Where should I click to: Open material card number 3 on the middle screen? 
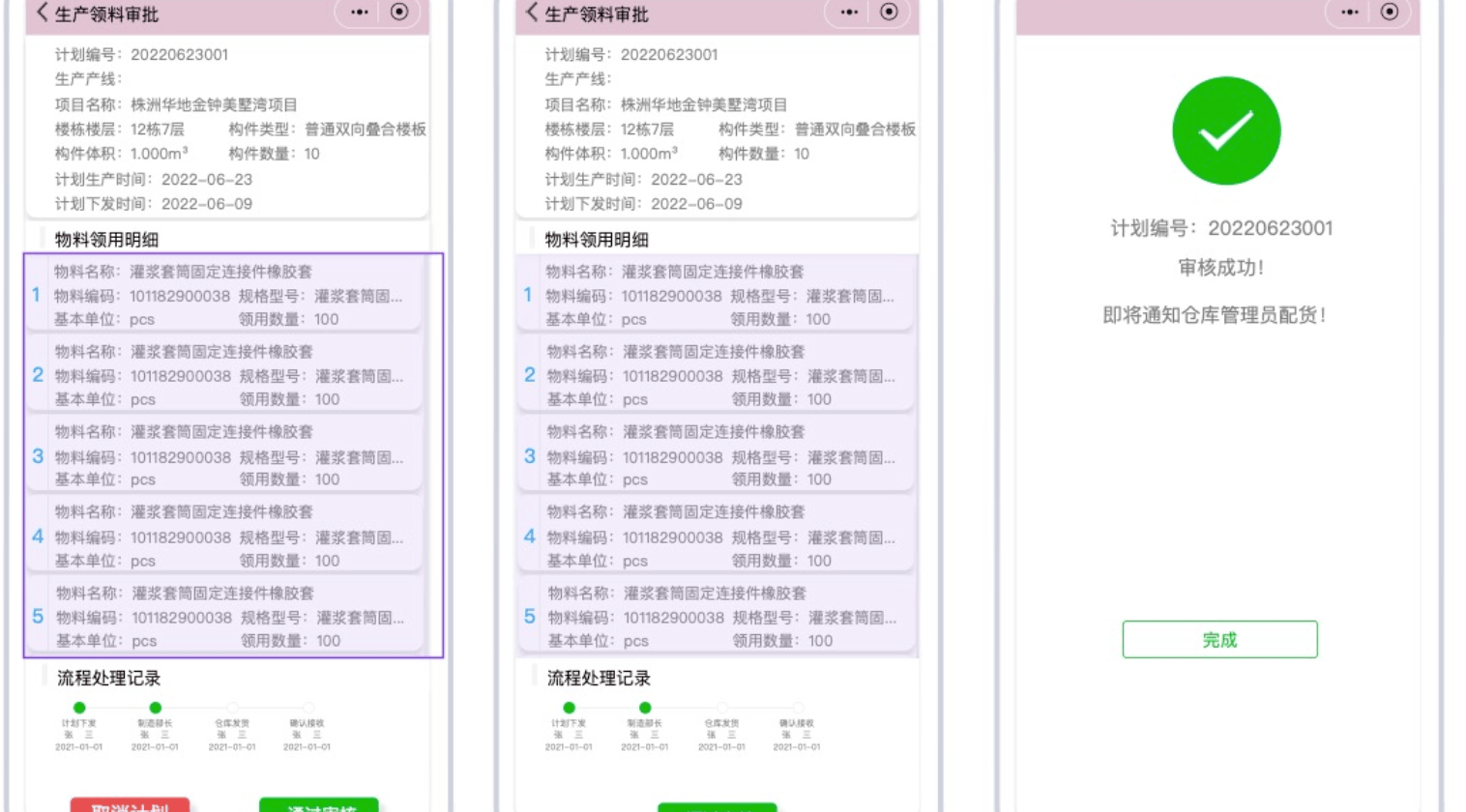[716, 455]
